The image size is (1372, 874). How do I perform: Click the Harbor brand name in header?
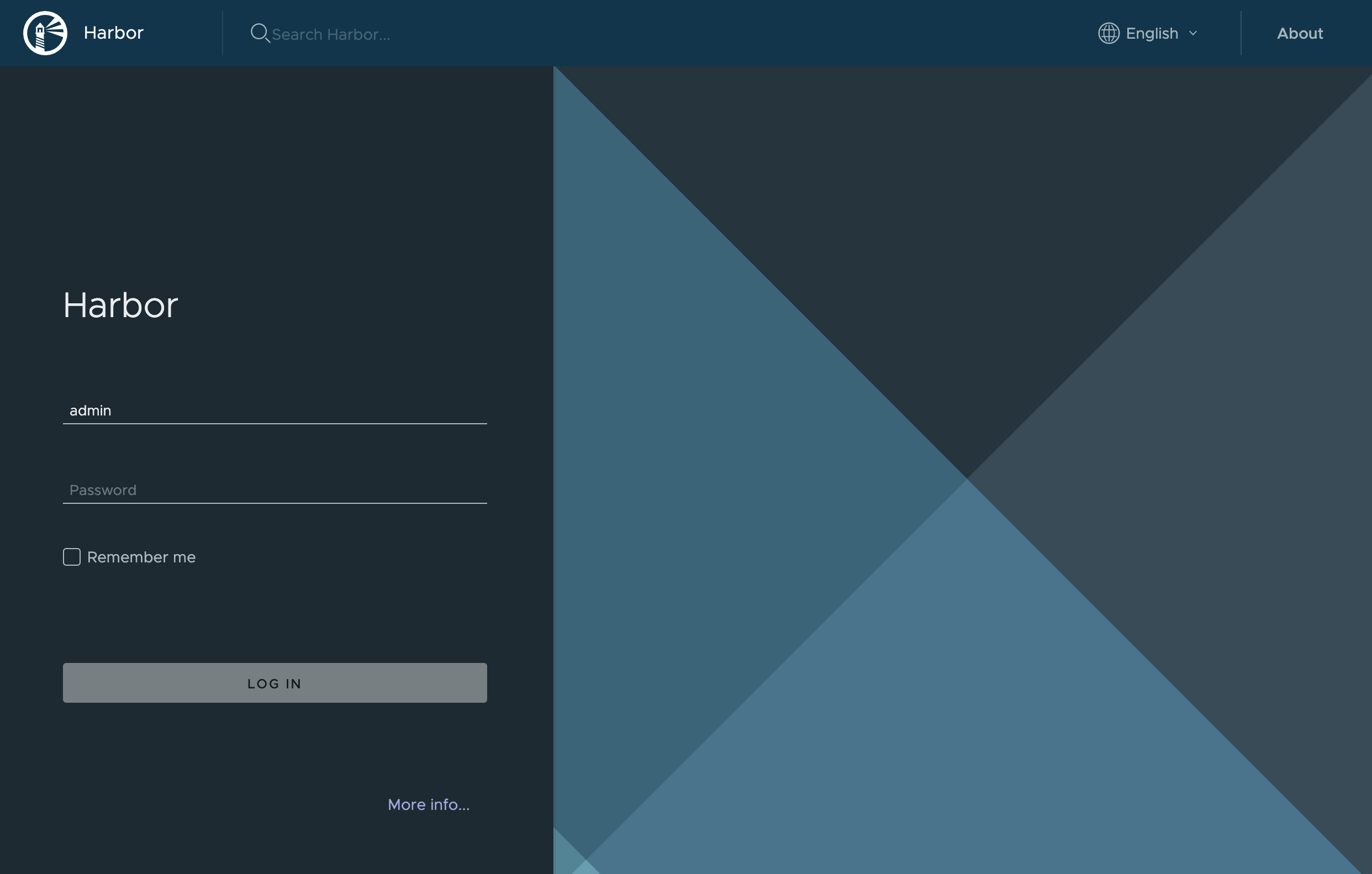click(113, 33)
